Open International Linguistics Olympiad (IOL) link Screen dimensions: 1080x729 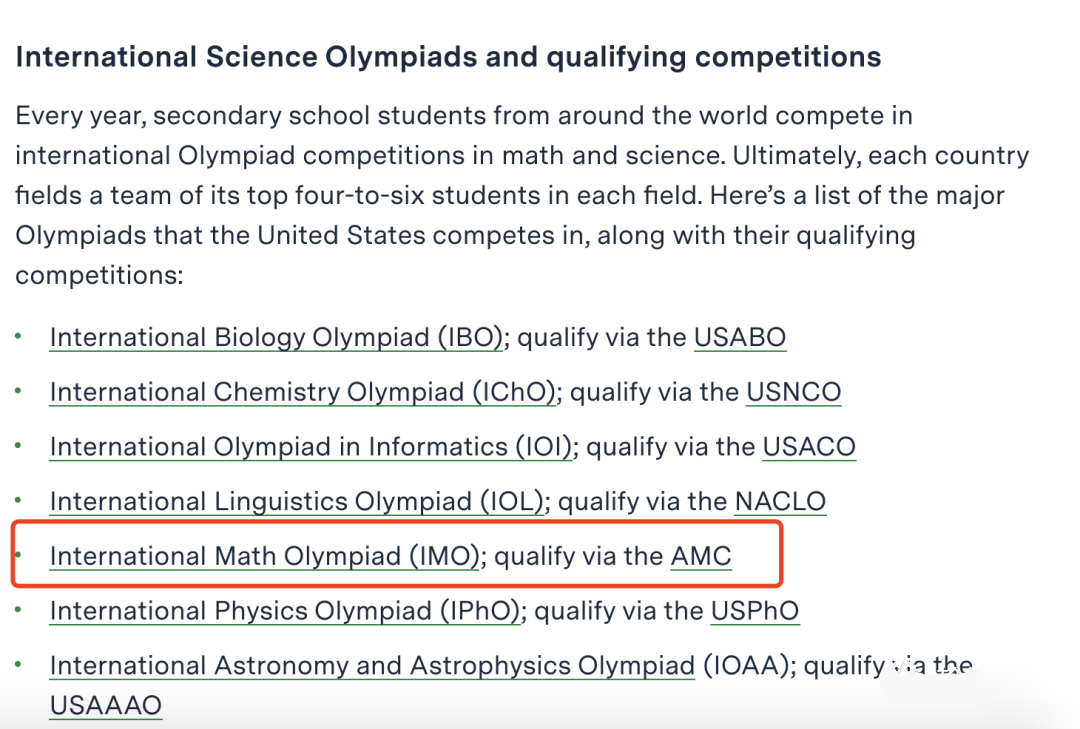pos(297,501)
